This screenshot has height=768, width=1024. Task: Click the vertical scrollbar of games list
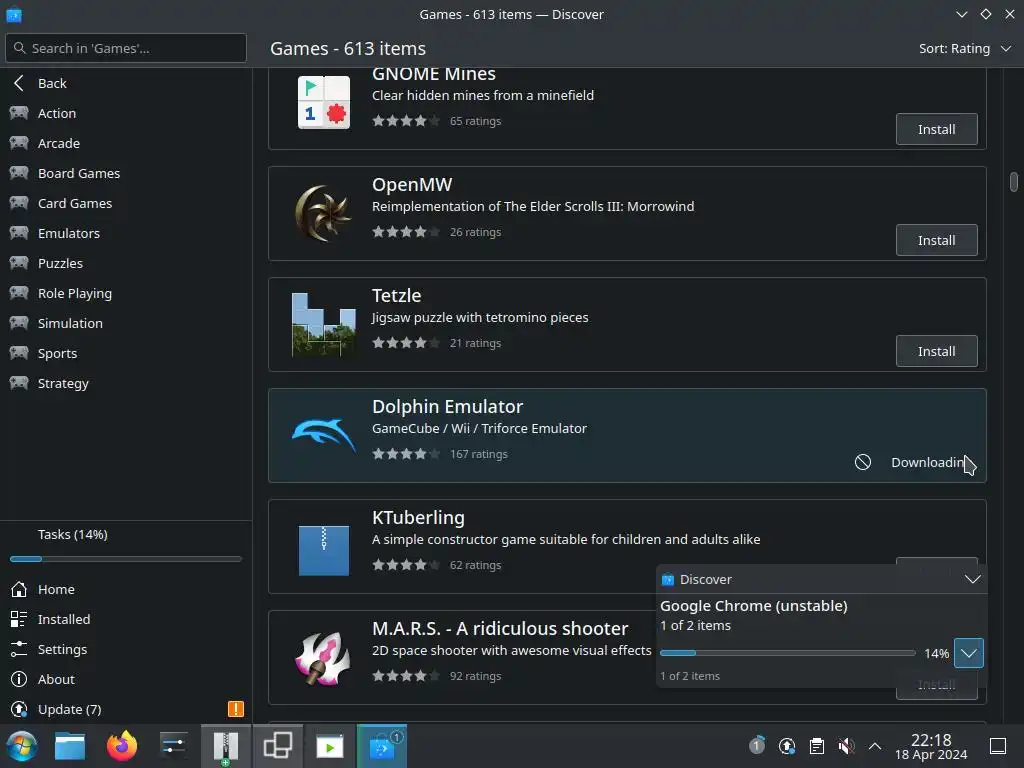1014,182
